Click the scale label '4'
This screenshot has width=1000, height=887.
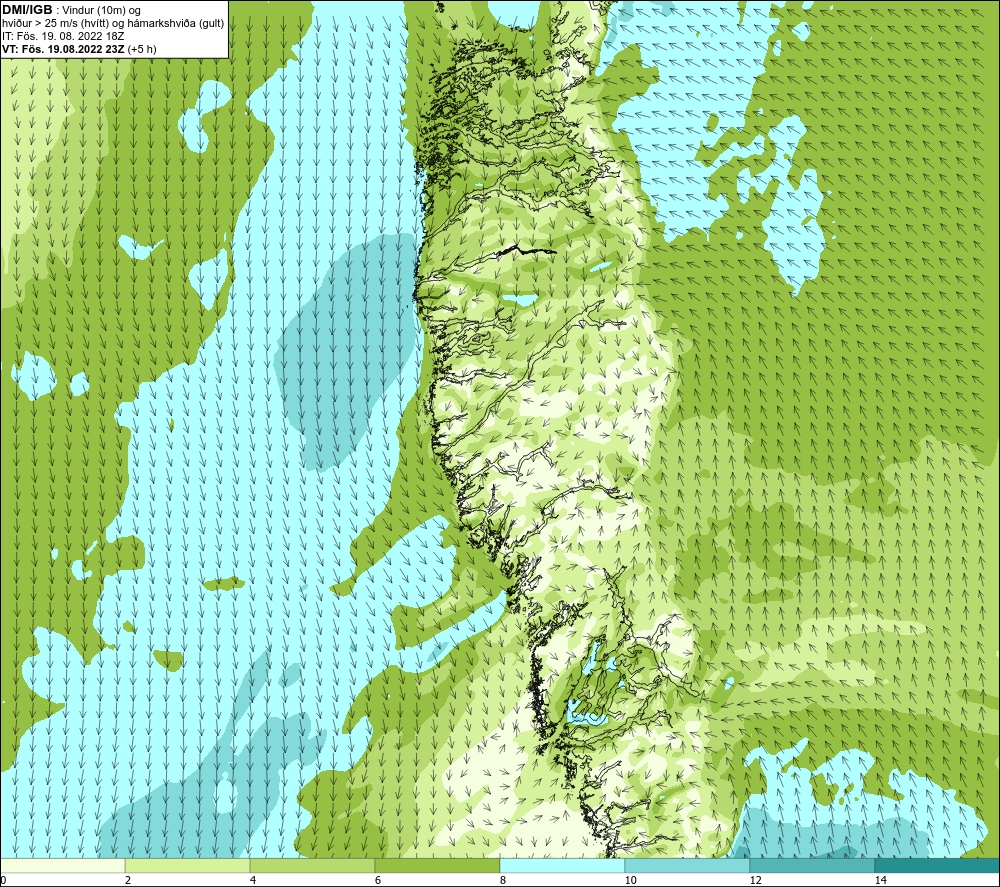coord(253,880)
